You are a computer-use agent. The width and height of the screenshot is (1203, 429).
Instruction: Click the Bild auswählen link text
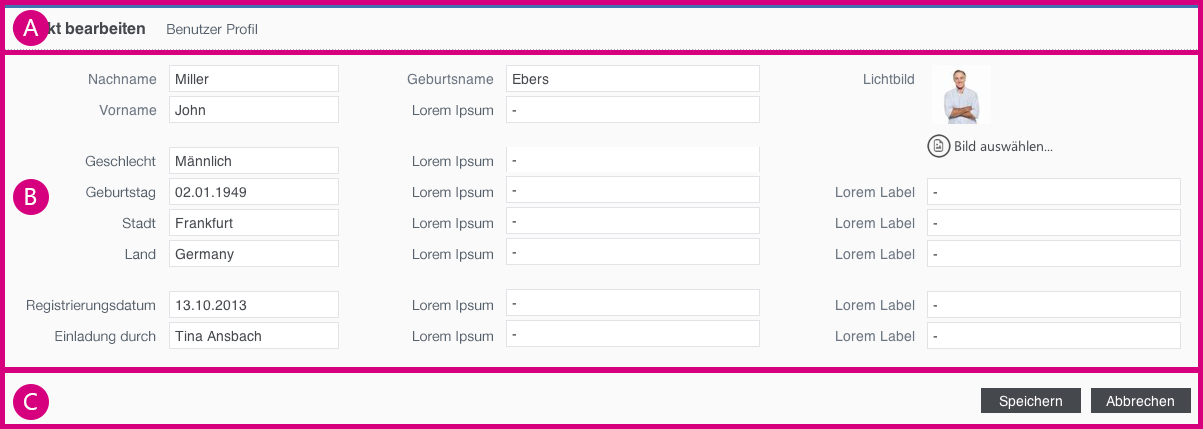[1003, 146]
